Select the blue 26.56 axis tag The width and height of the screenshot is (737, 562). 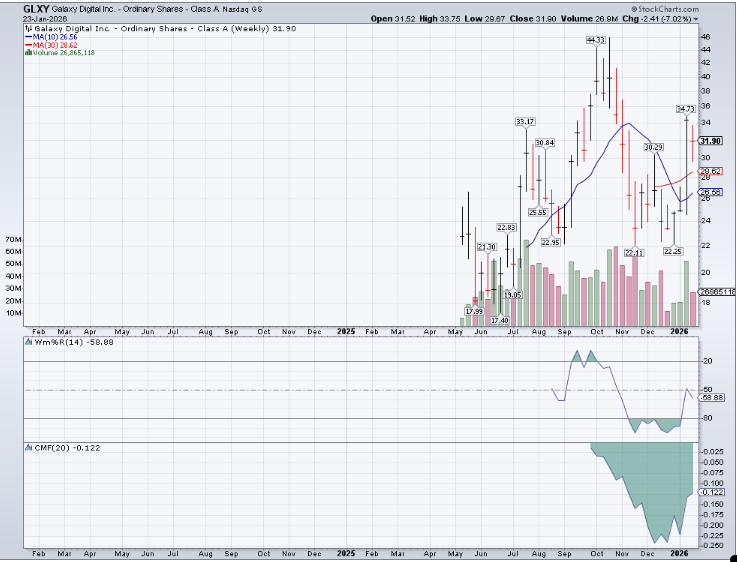[710, 192]
